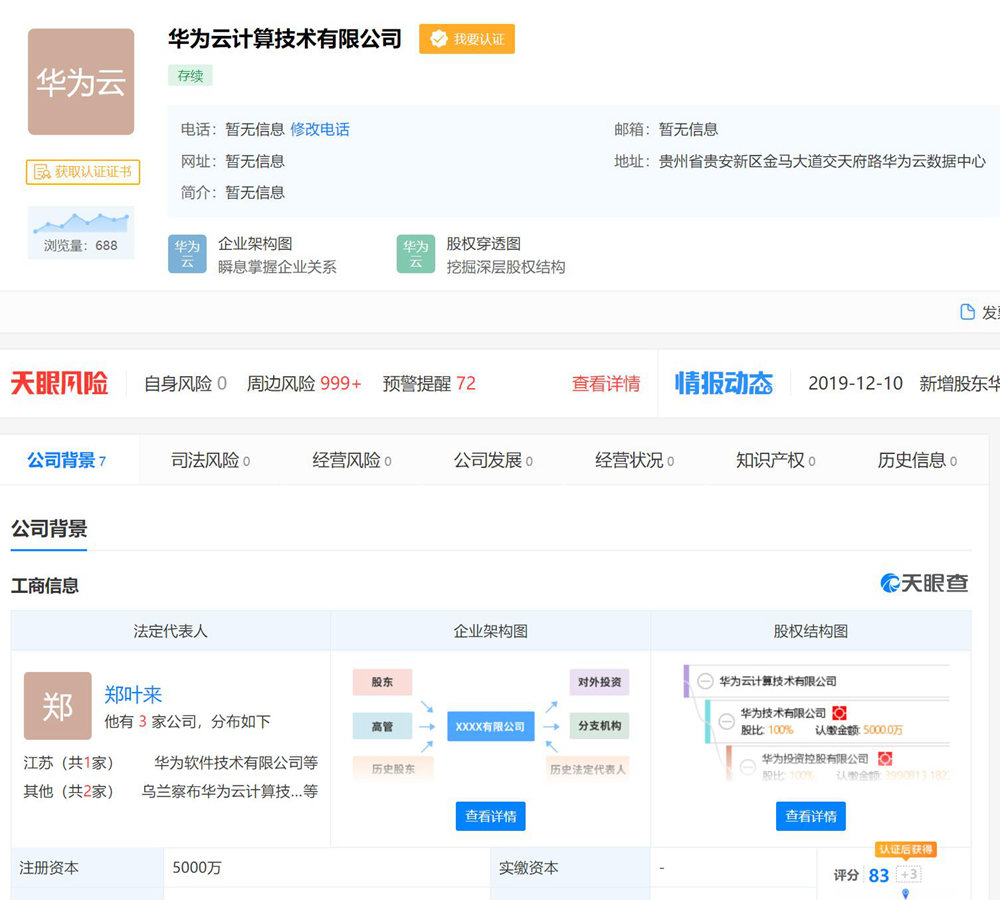Click 华为软件技术有限公司等 entry
Screen dimensions: 1000x900
click(236, 762)
